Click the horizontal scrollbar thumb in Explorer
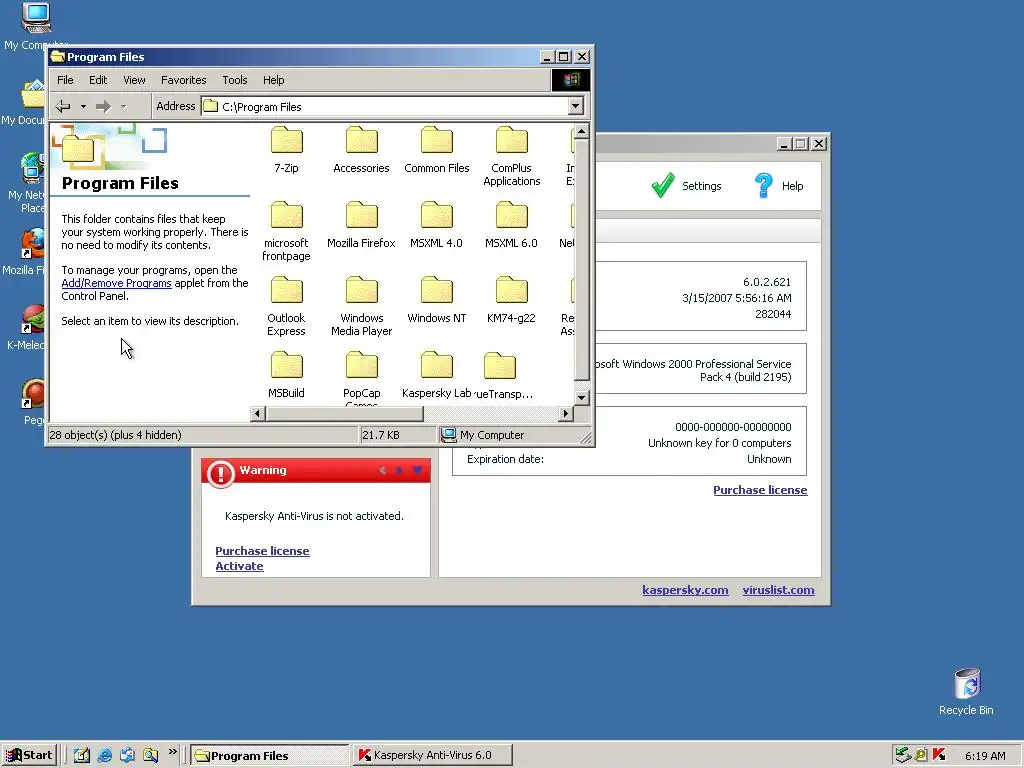The image size is (1024, 768). (x=344, y=413)
